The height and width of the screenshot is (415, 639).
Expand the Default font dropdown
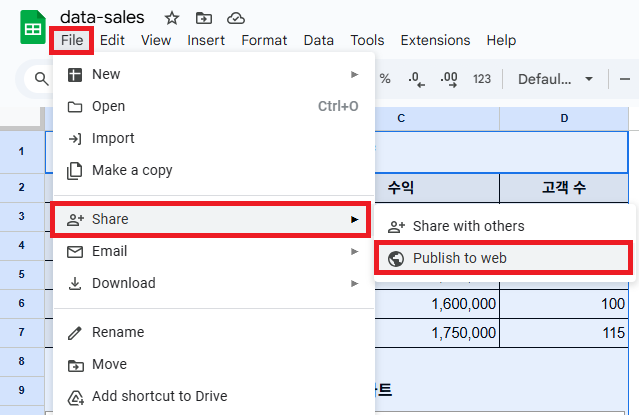click(555, 79)
